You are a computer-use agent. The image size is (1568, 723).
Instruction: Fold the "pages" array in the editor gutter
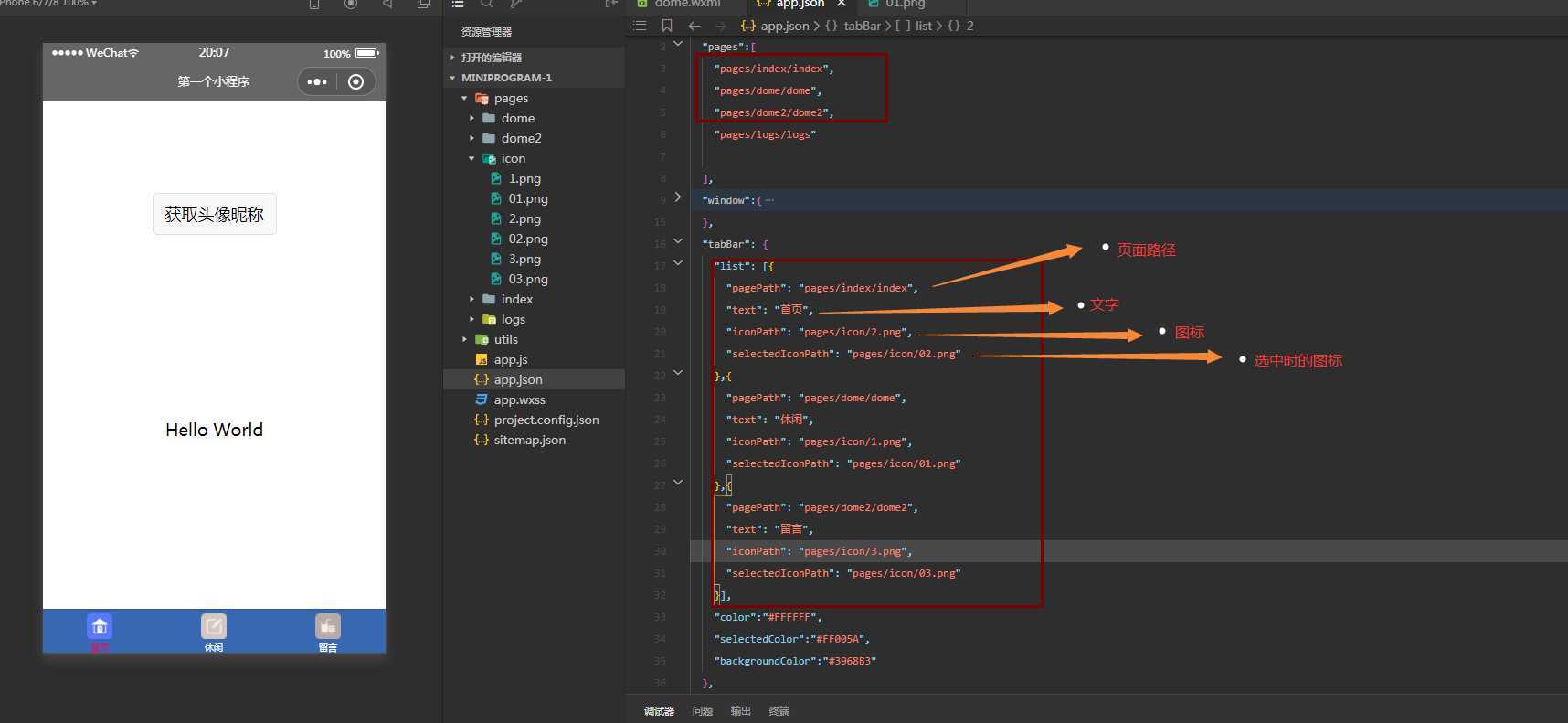(x=678, y=44)
